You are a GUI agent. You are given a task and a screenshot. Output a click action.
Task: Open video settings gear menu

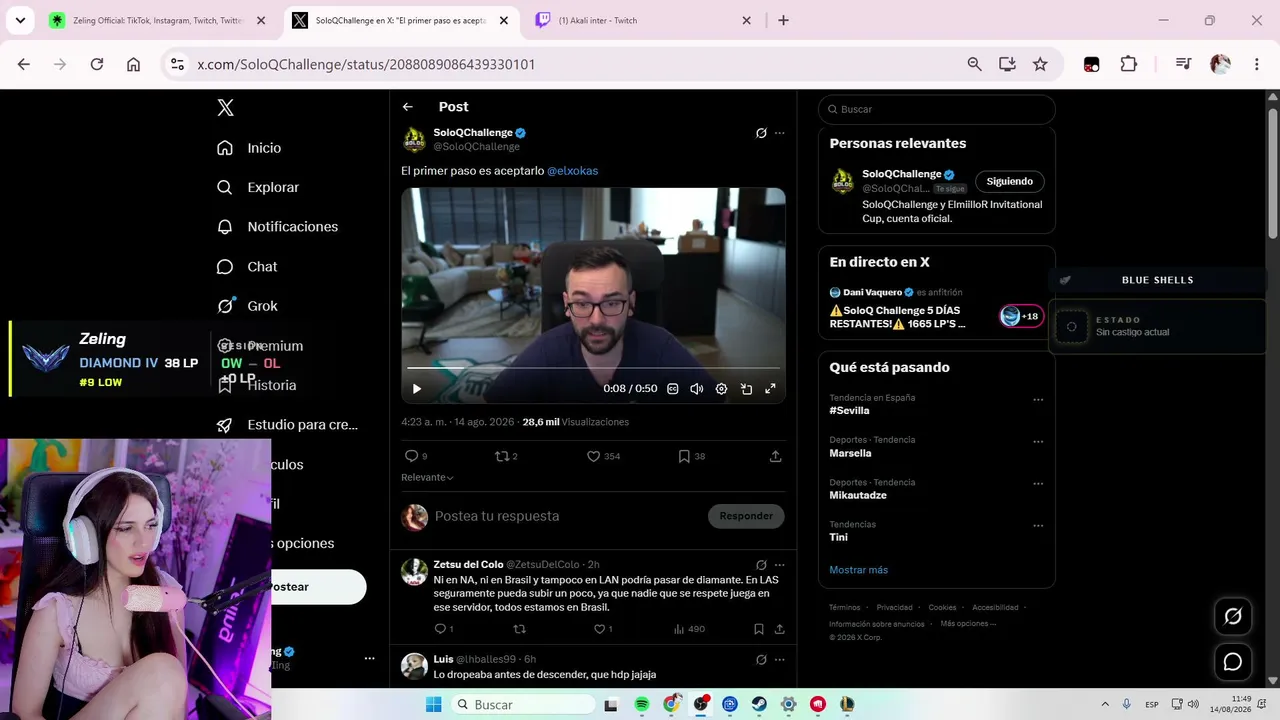tap(721, 389)
